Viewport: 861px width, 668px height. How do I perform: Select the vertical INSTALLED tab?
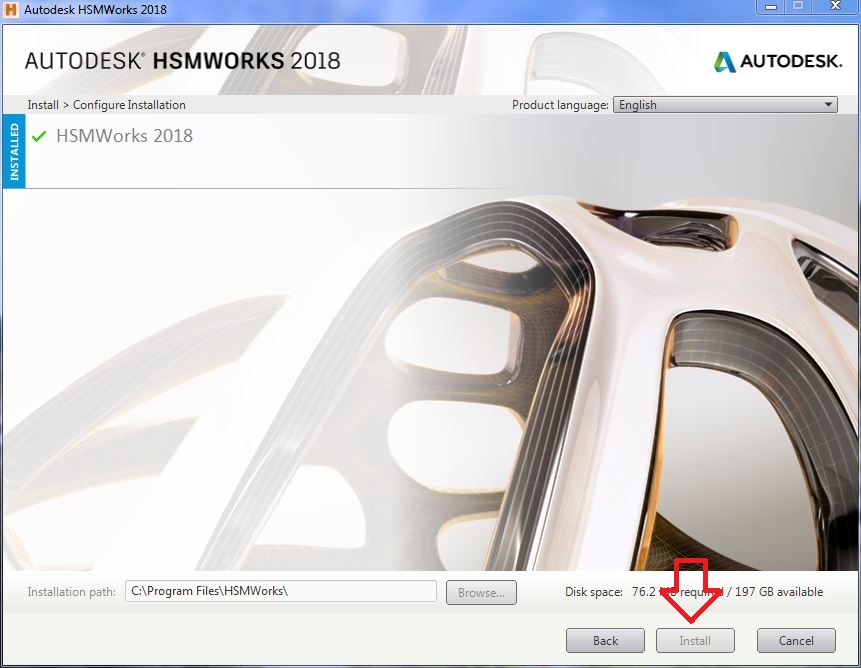[x=12, y=150]
